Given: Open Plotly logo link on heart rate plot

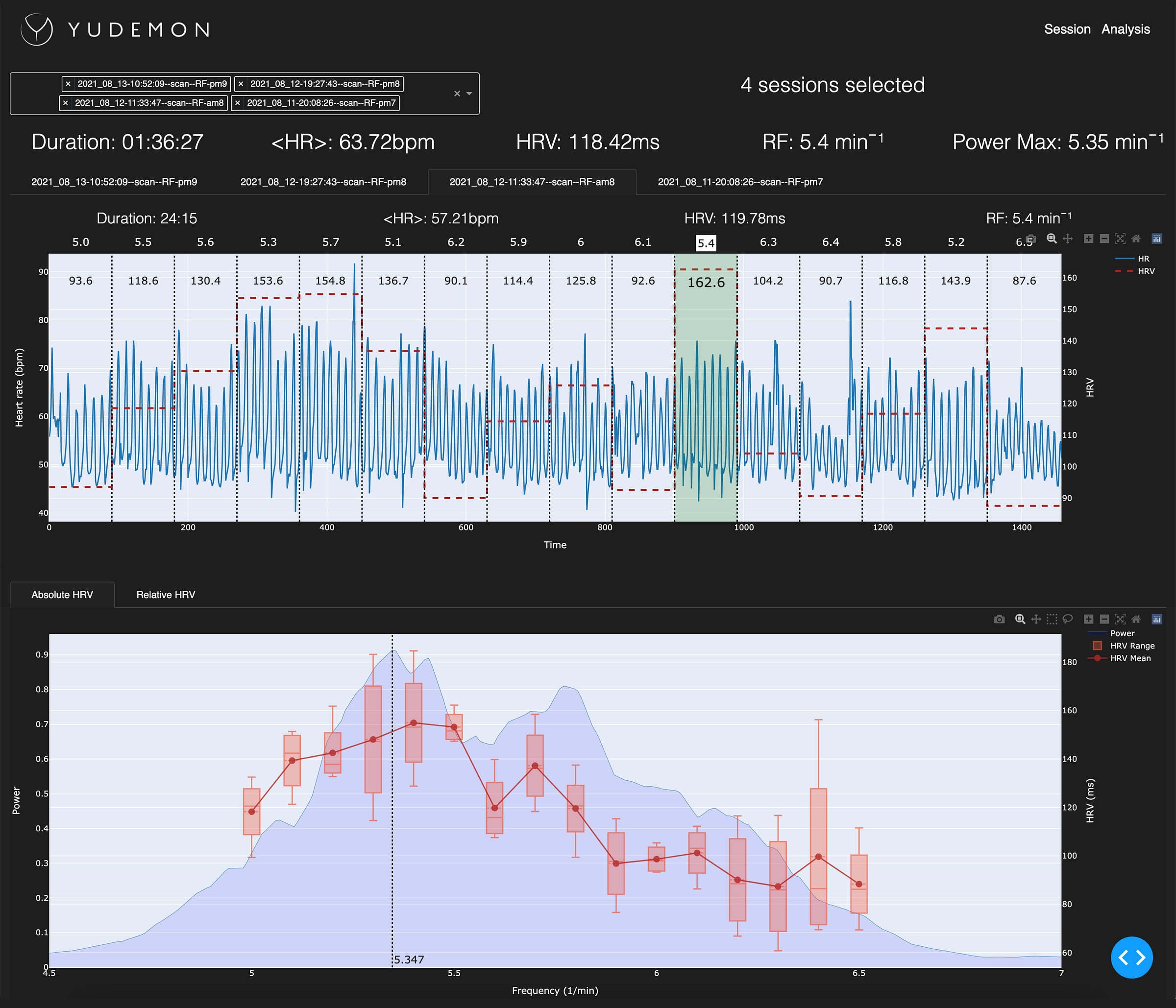Looking at the screenshot, I should tap(1157, 239).
